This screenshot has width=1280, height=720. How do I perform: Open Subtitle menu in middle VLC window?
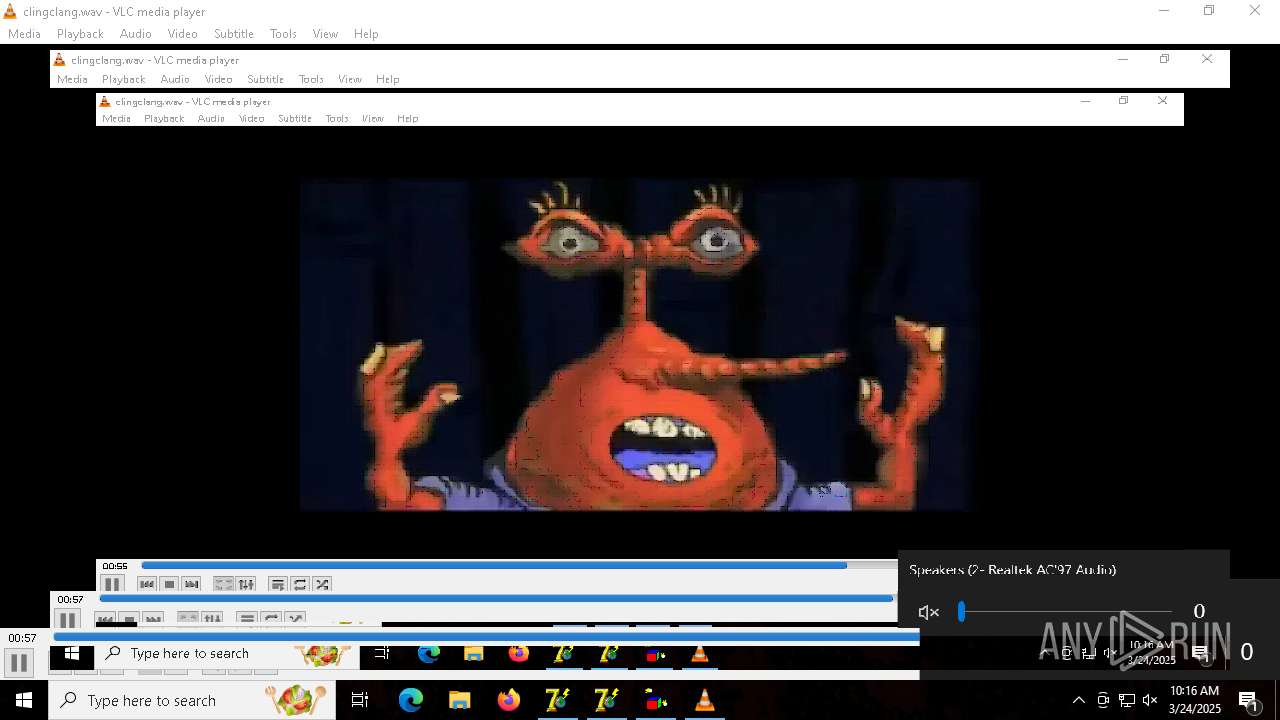click(266, 79)
